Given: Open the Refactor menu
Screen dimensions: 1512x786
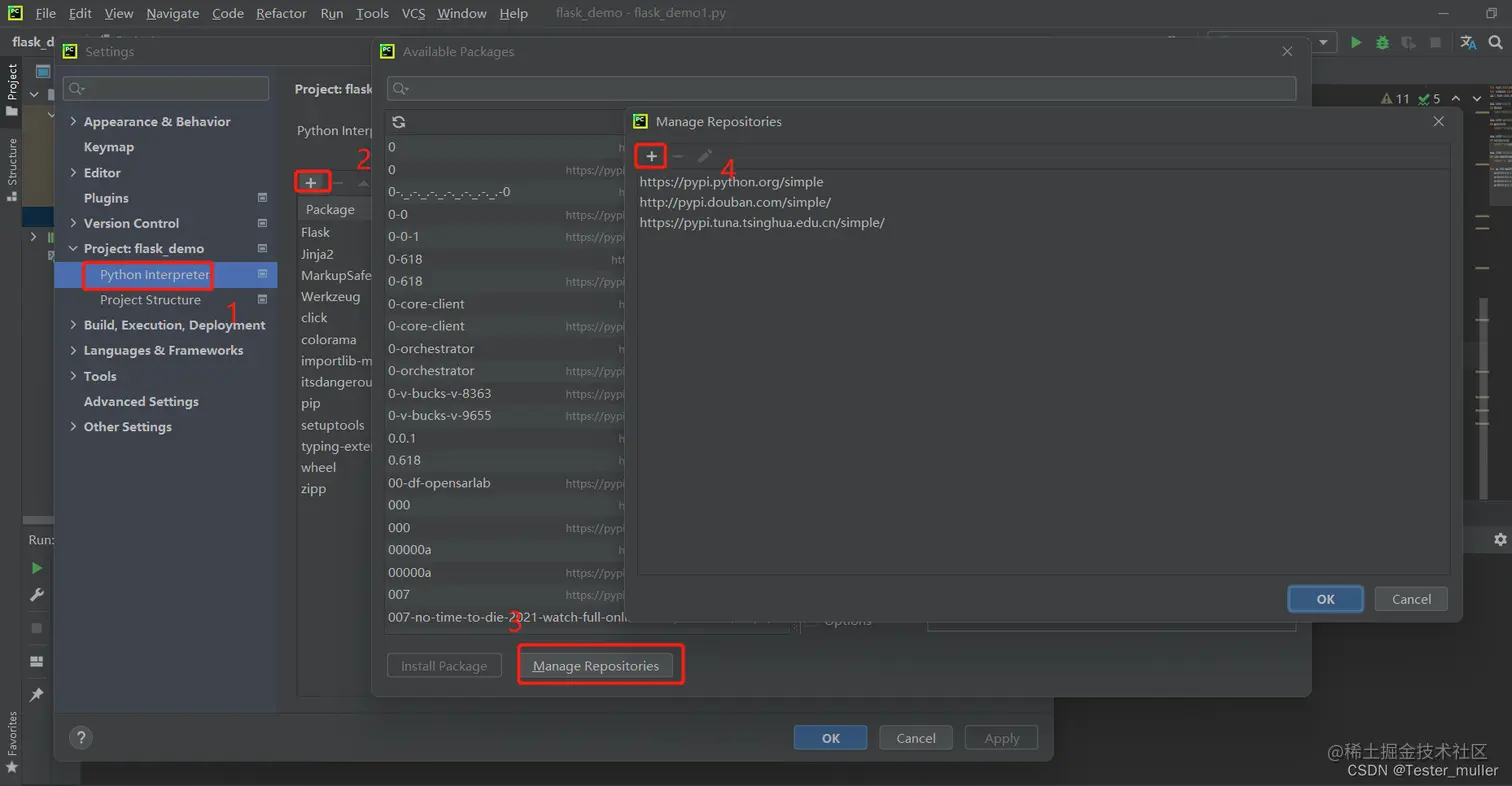Looking at the screenshot, I should [x=281, y=13].
